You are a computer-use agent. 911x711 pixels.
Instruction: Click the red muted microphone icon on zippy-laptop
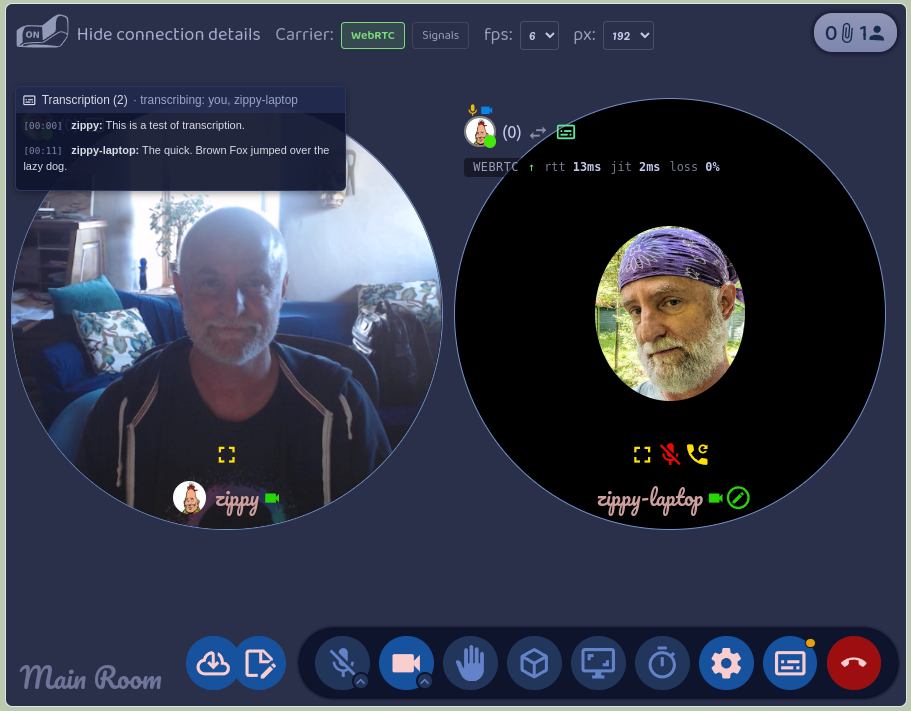[670, 454]
